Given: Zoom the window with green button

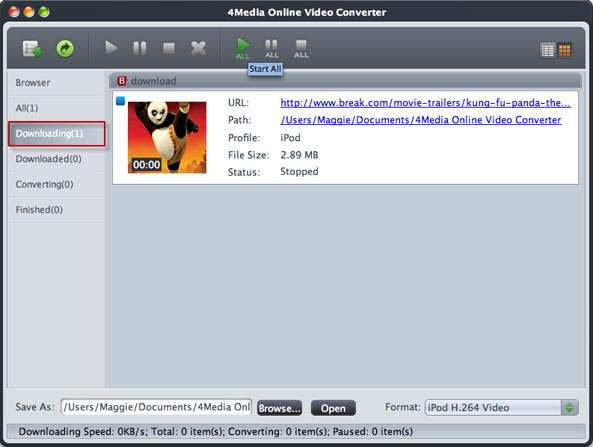Looking at the screenshot, I should pyautogui.click(x=43, y=12).
